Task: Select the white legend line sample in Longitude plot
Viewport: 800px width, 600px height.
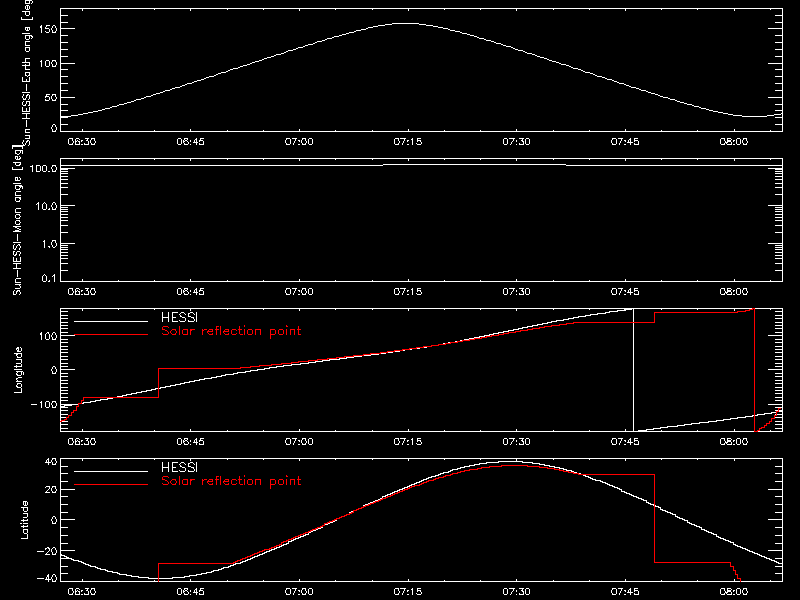Action: click(111, 321)
